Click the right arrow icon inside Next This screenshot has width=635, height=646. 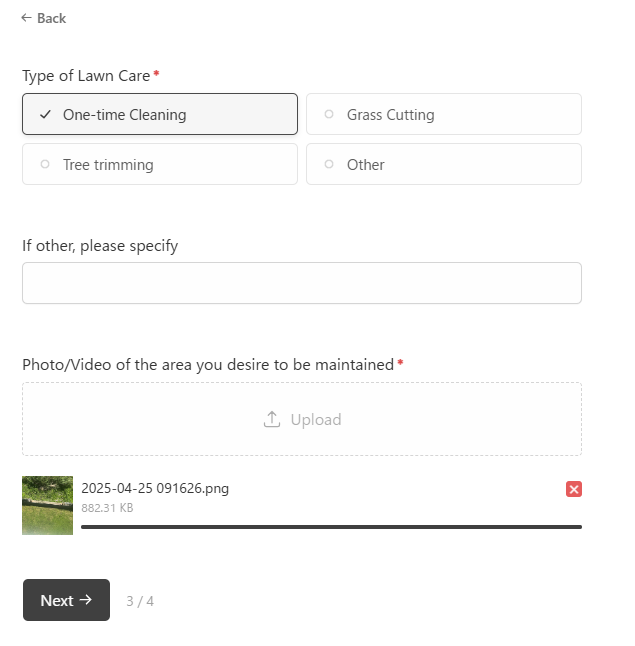(86, 600)
